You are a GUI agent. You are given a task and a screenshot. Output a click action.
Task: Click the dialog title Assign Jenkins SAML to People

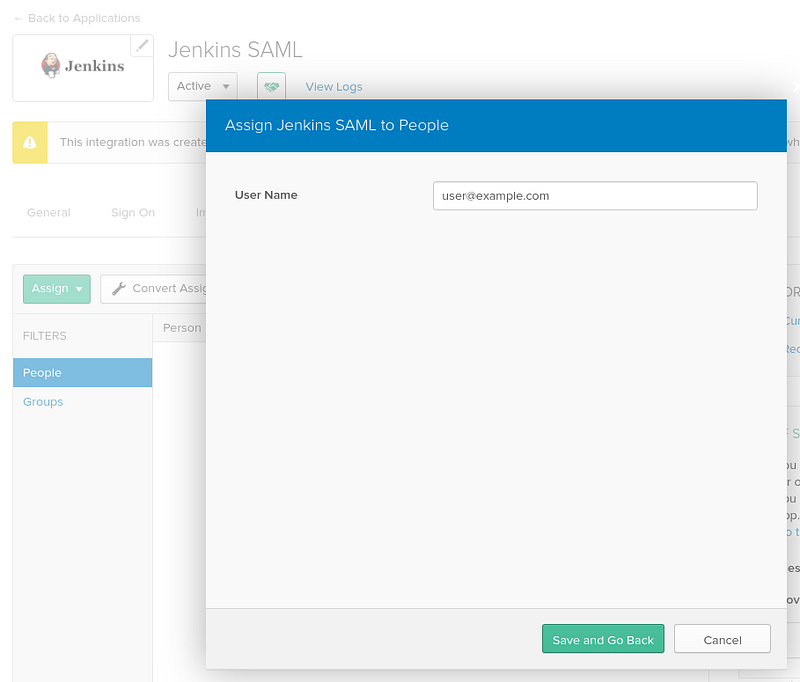pos(337,125)
